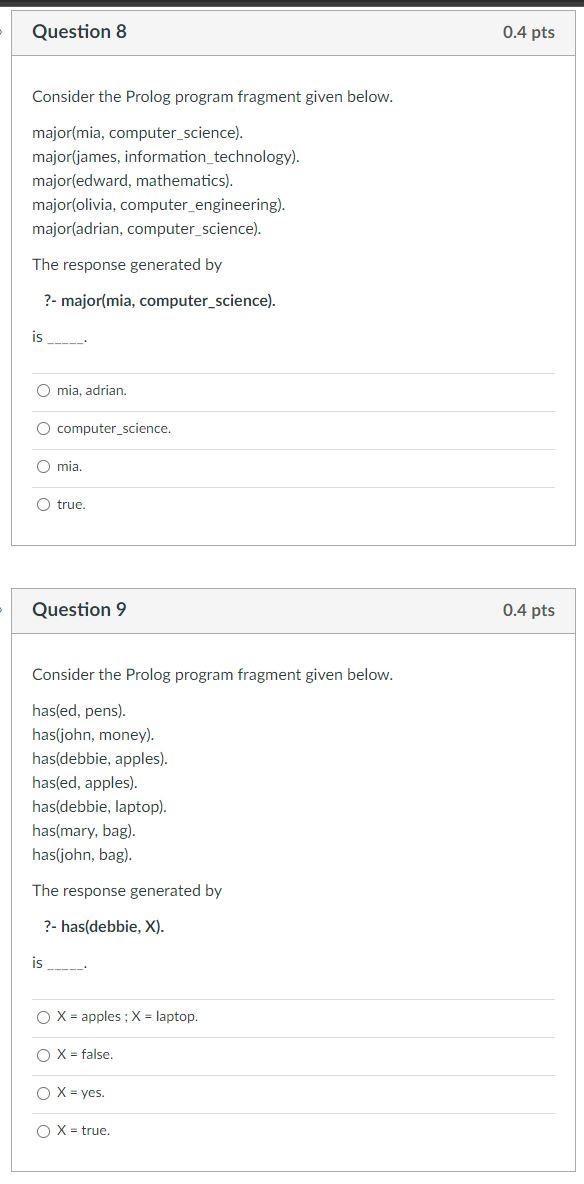Click the 0.4 pts label of Question 9

click(x=529, y=610)
